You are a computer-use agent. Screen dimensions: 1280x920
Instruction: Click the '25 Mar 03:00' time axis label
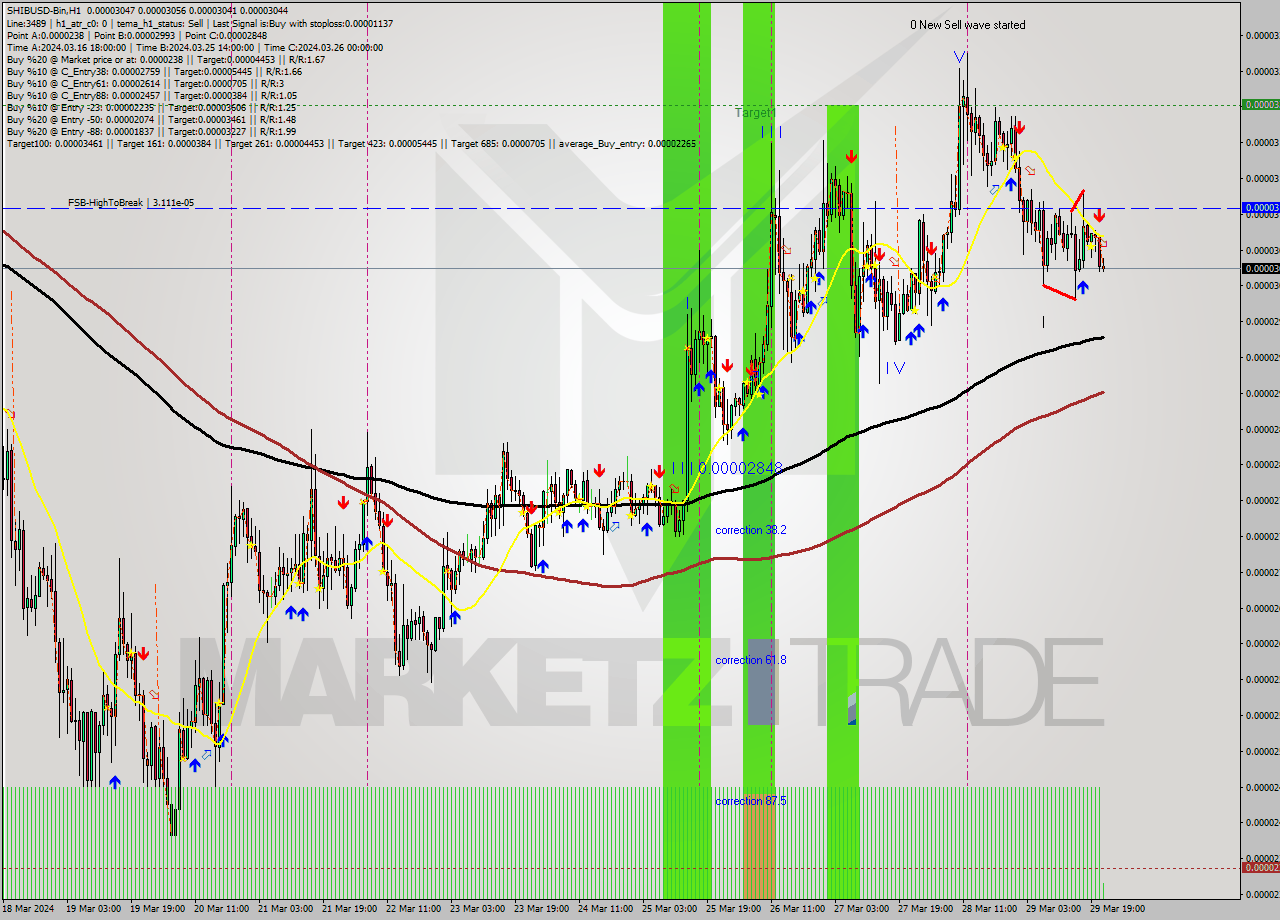(669, 909)
